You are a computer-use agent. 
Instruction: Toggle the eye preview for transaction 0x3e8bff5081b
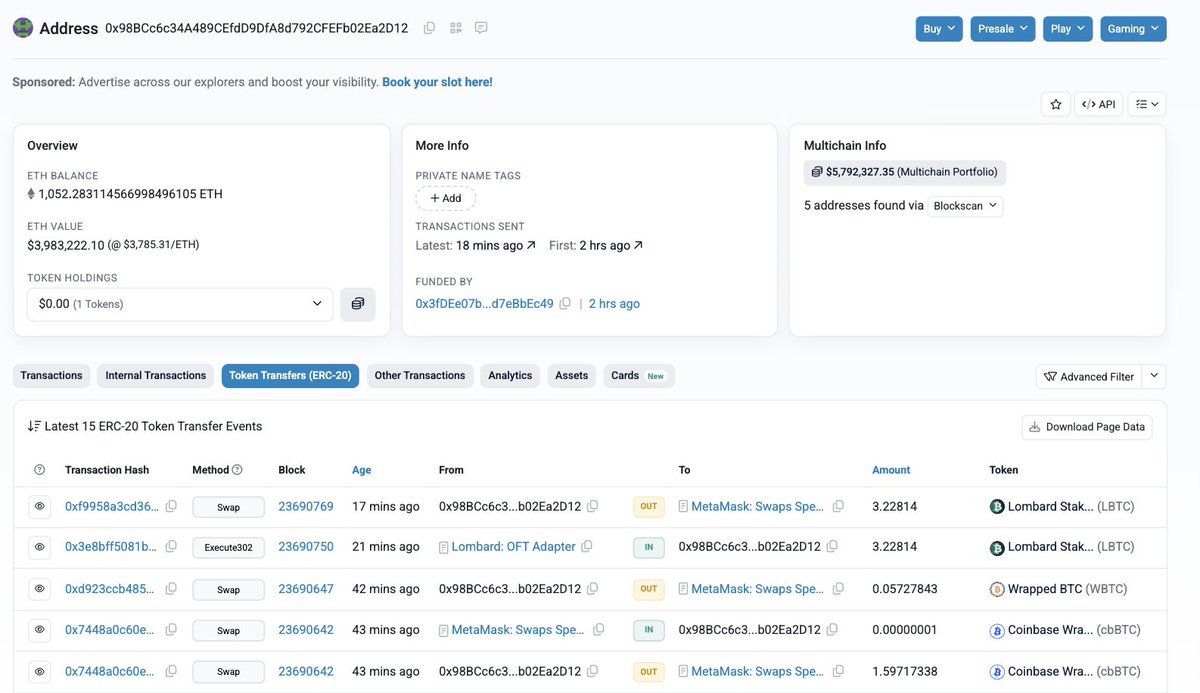[x=40, y=547]
